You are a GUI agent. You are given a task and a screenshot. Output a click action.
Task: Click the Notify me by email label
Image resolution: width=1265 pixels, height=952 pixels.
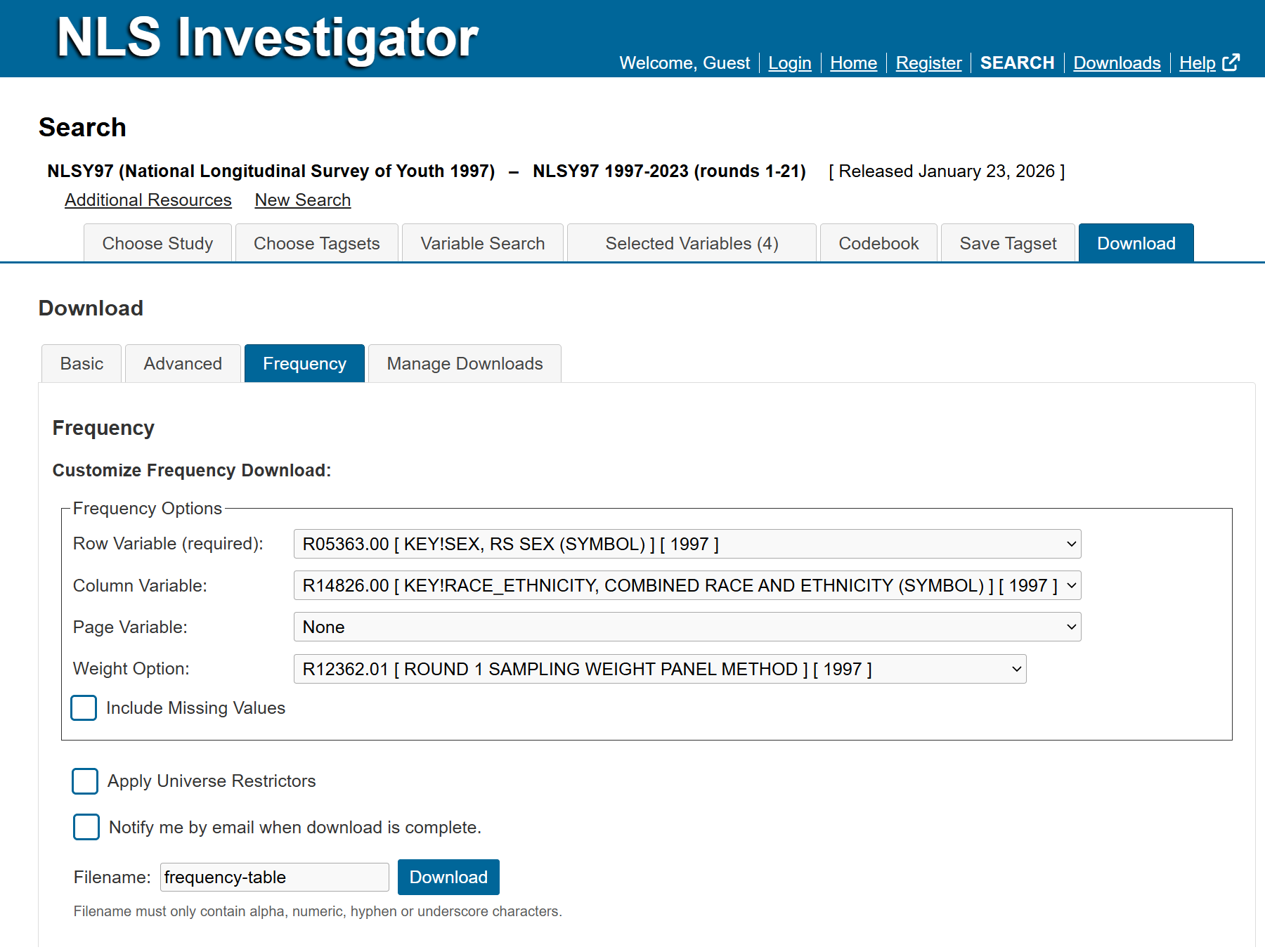click(x=295, y=828)
